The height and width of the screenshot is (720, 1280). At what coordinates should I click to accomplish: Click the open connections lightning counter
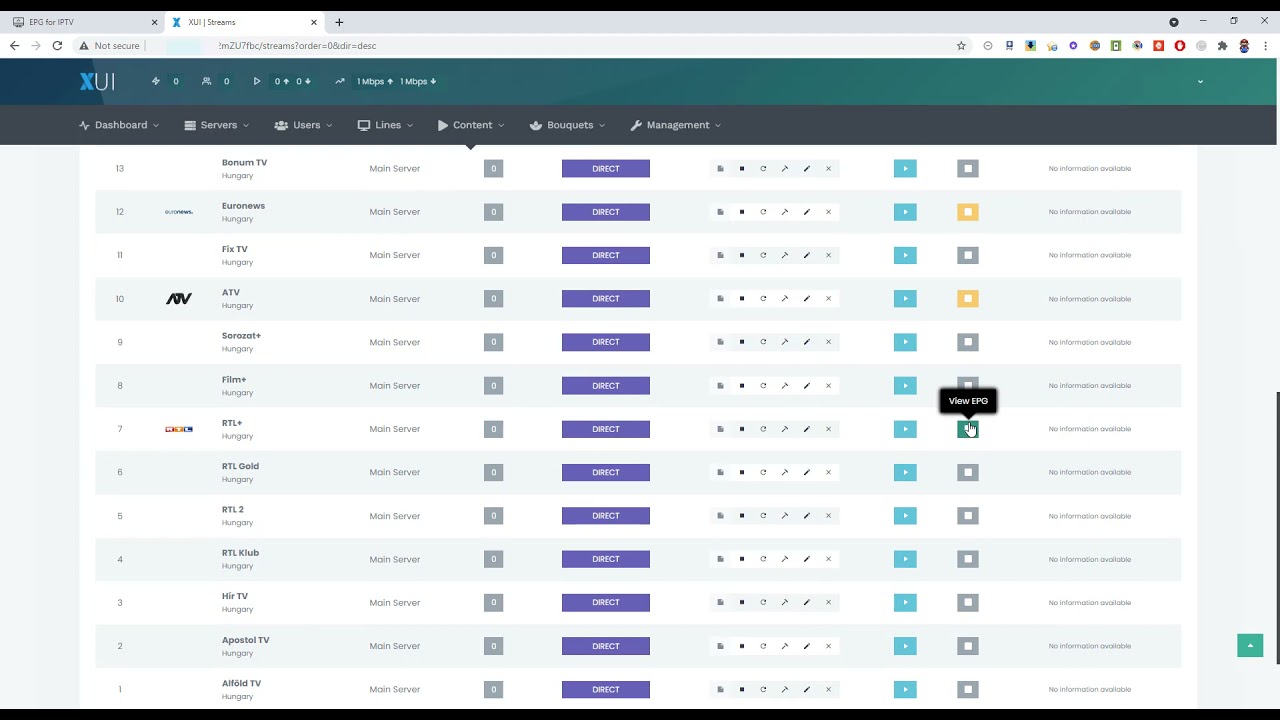[166, 82]
